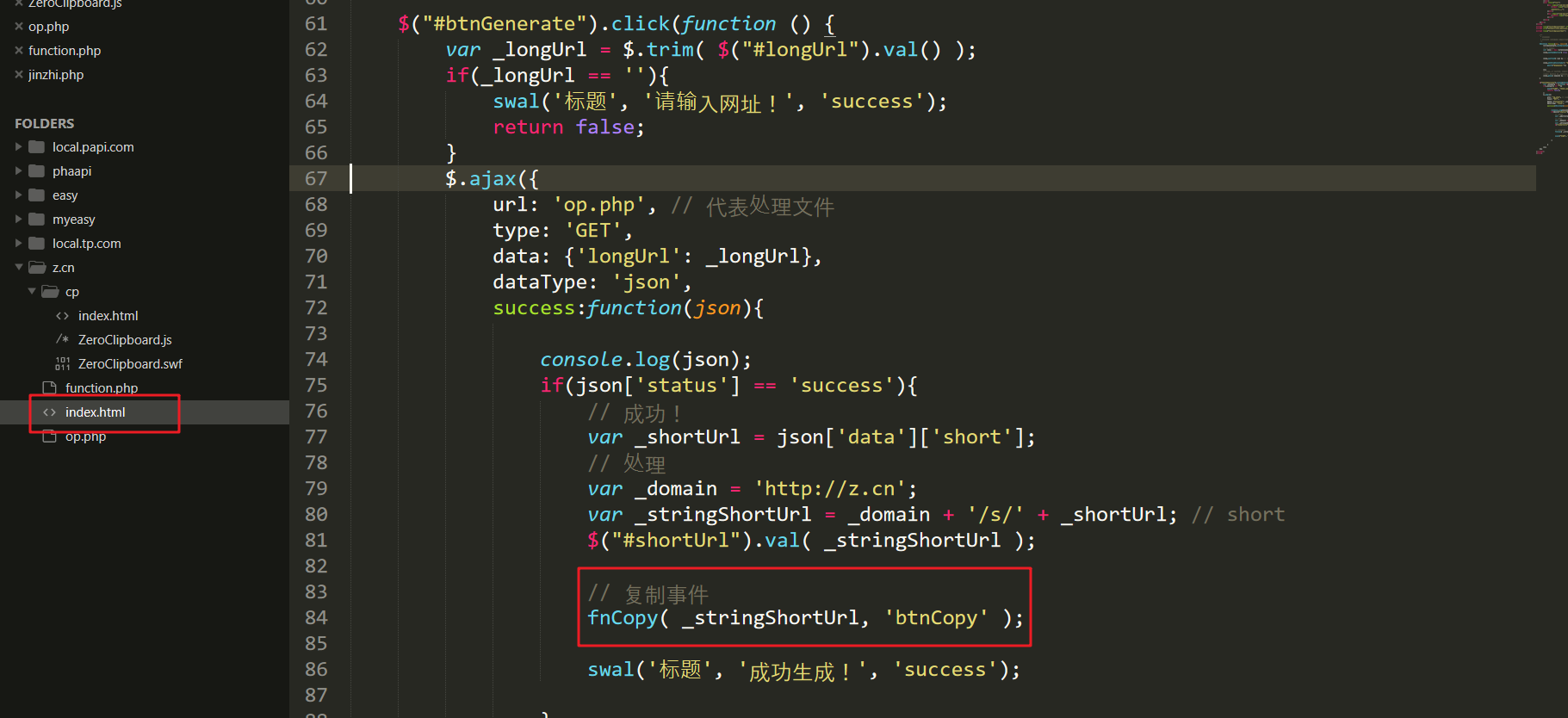
Task: Click the file icon beside ZeroClipboard.js in cp folder
Action: tap(63, 340)
